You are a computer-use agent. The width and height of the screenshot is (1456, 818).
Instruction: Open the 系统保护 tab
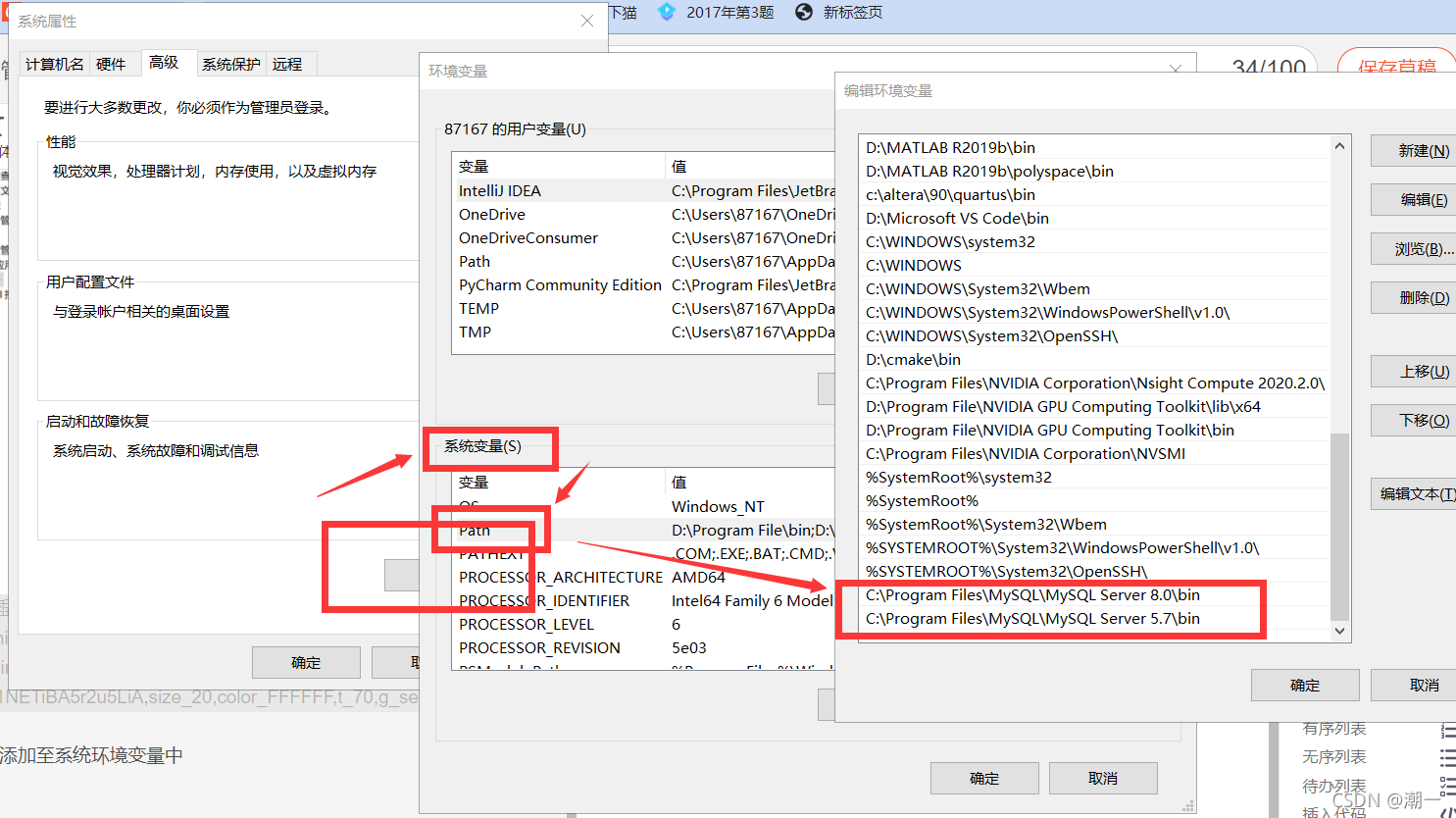coord(231,65)
